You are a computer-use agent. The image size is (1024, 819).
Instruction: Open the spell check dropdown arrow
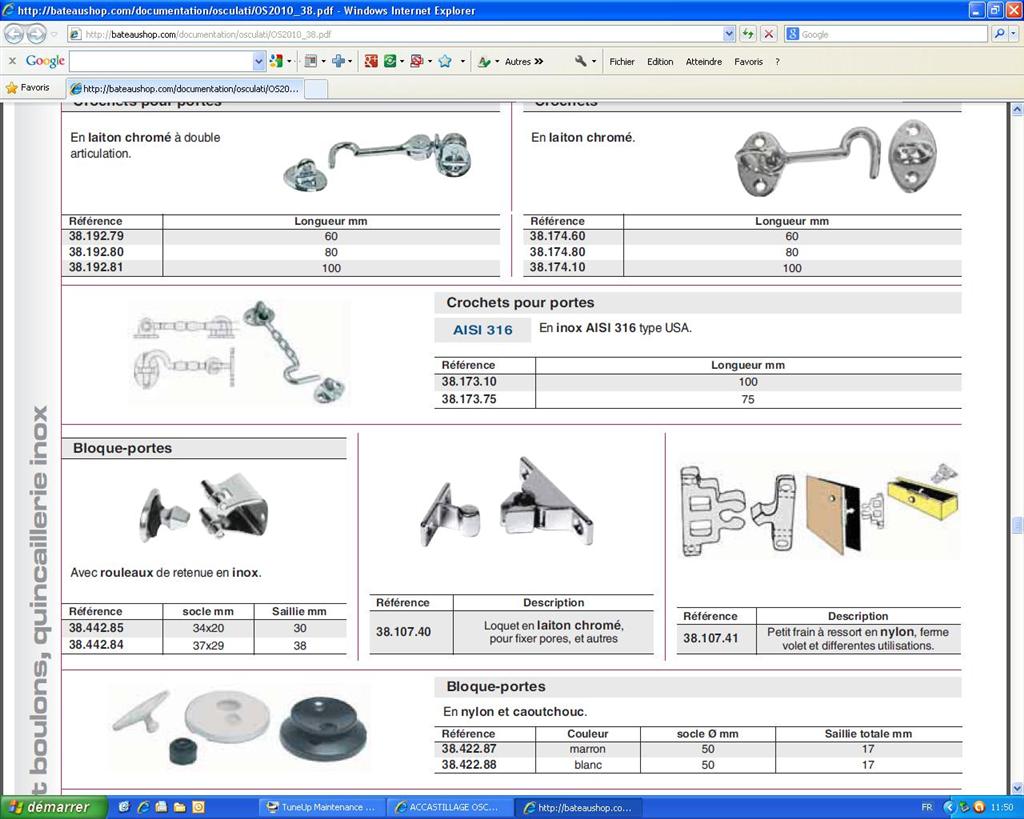pyautogui.click(x=497, y=62)
